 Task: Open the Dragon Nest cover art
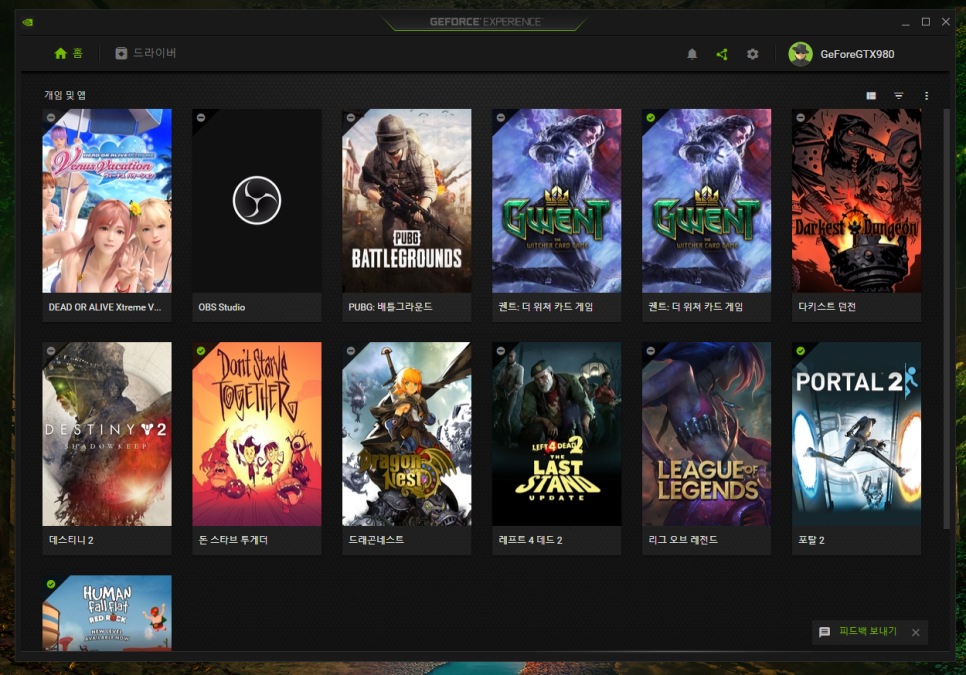point(407,434)
